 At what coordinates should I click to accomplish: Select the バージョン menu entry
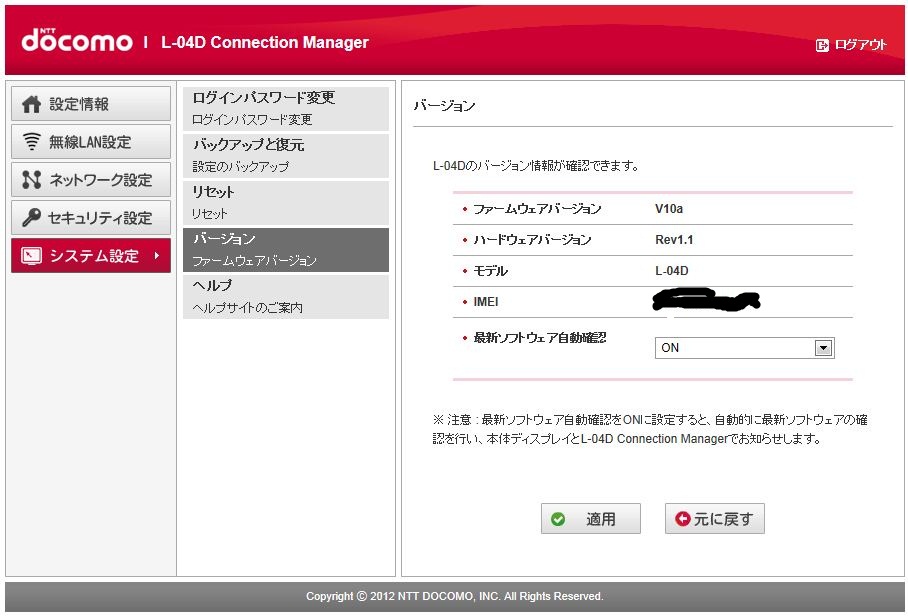pos(285,249)
